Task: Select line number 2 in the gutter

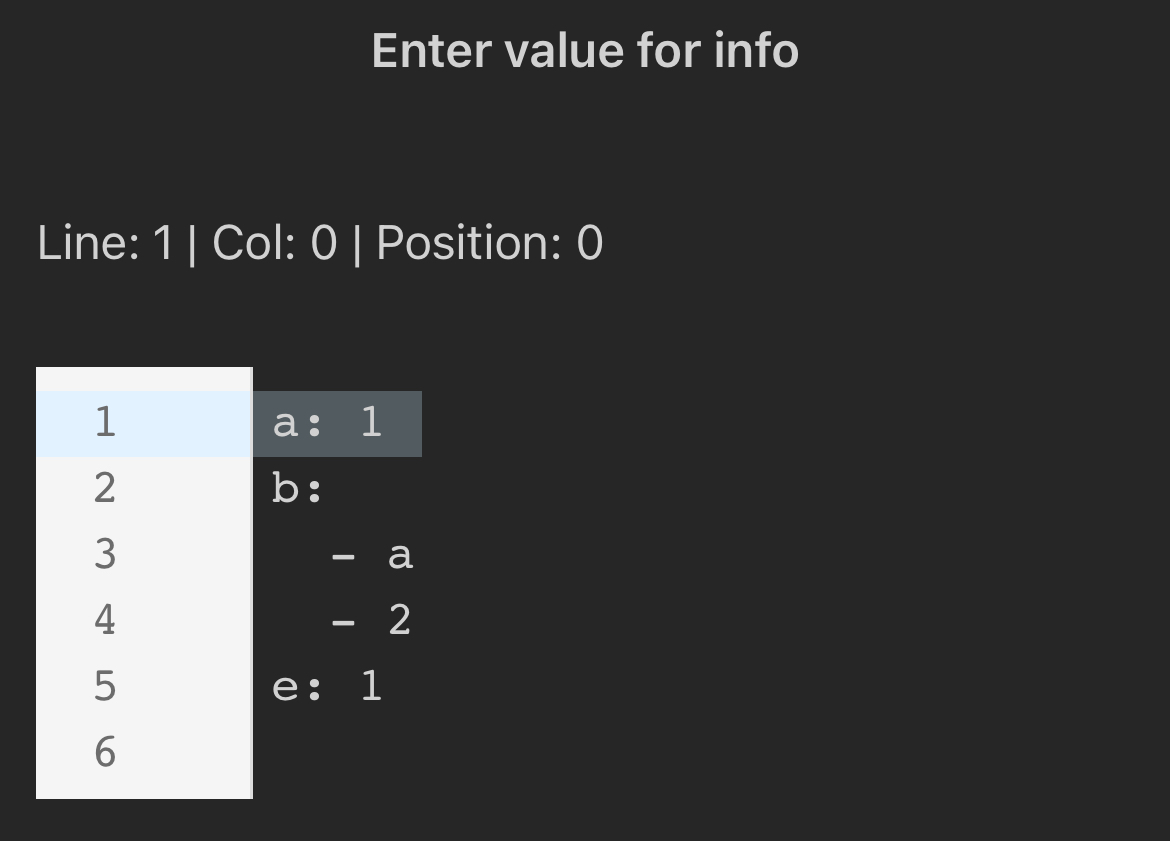Action: pos(105,489)
